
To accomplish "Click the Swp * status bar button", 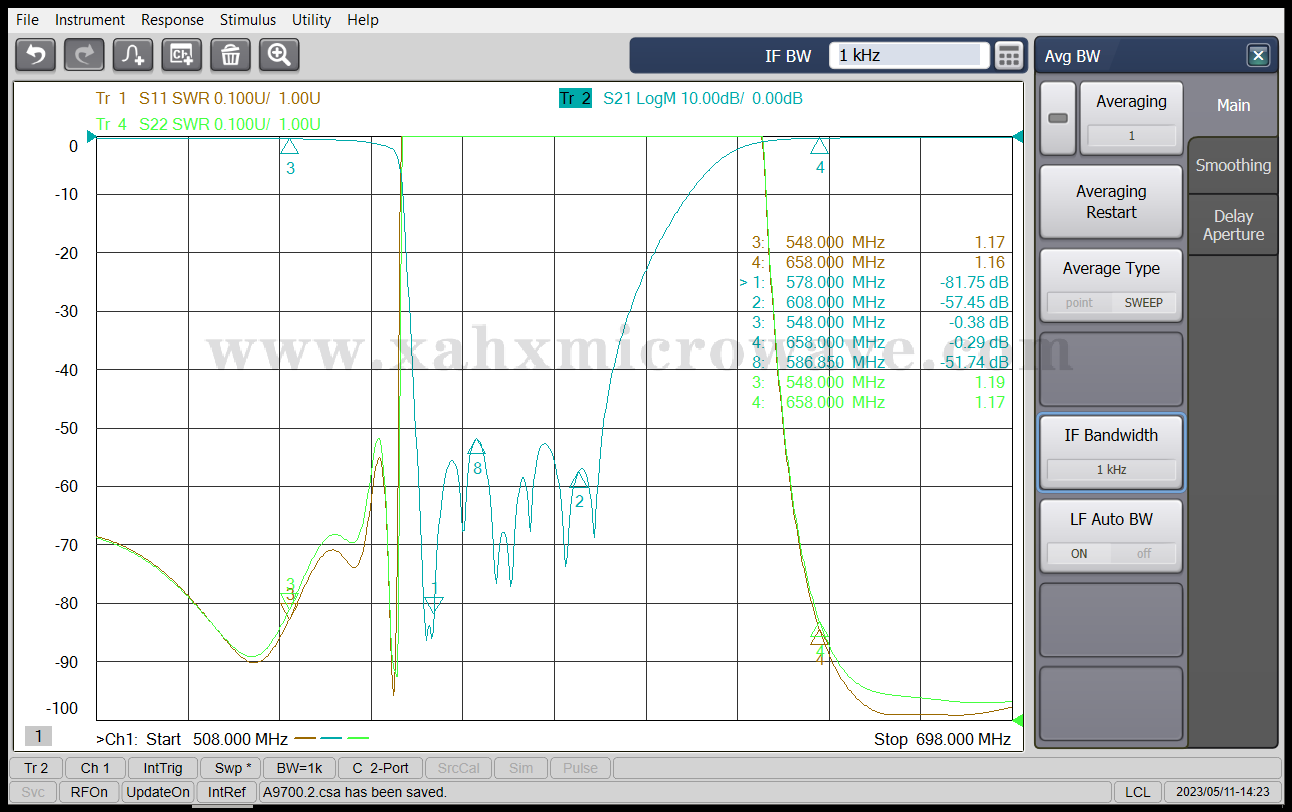I will pyautogui.click(x=231, y=768).
